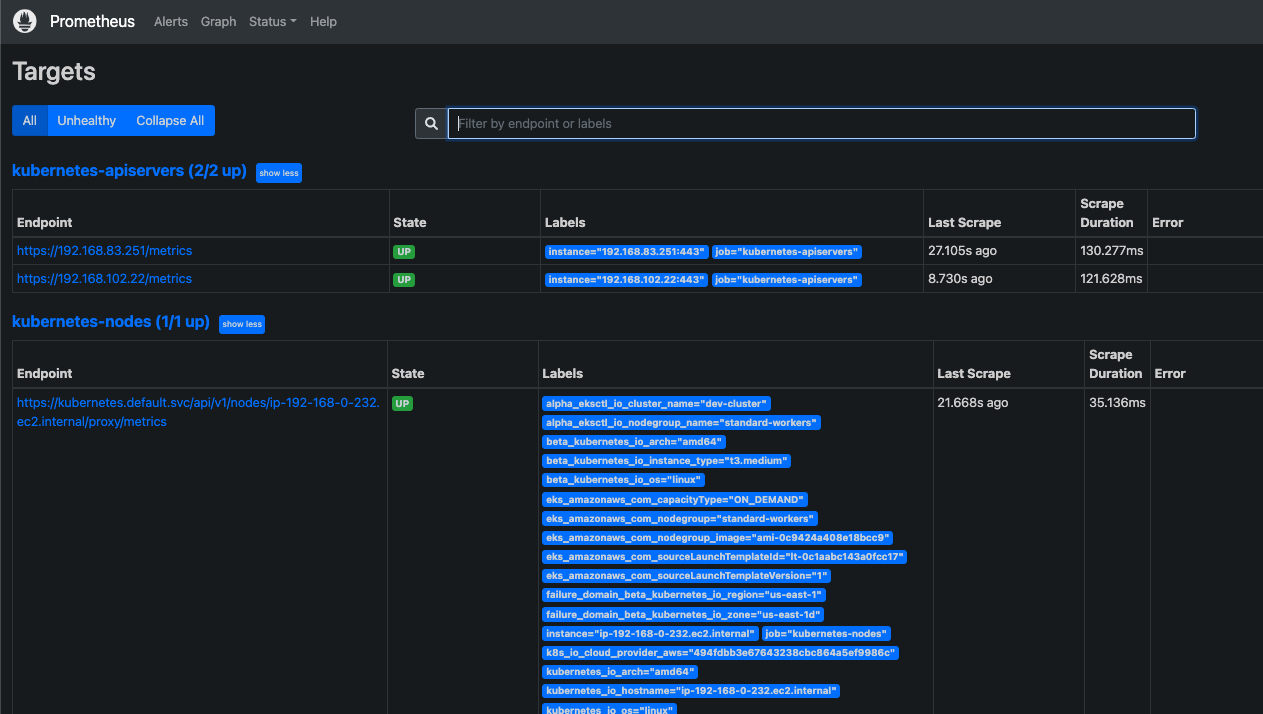1263x714 pixels.
Task: Click the job label in the 192.168.83.251 row
Action: point(787,252)
